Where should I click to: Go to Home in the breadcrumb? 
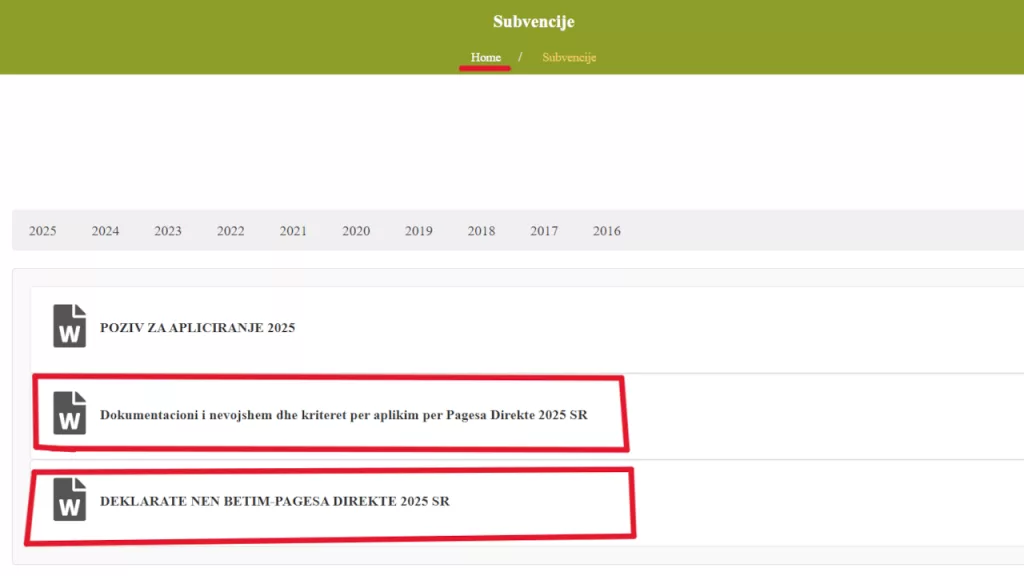pos(486,57)
